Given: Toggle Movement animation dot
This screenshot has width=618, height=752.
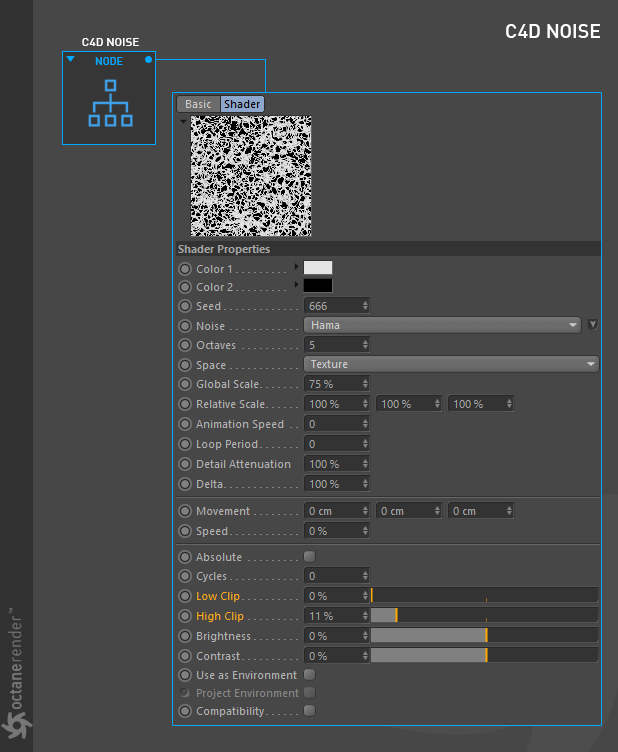Looking at the screenshot, I should pos(185,511).
